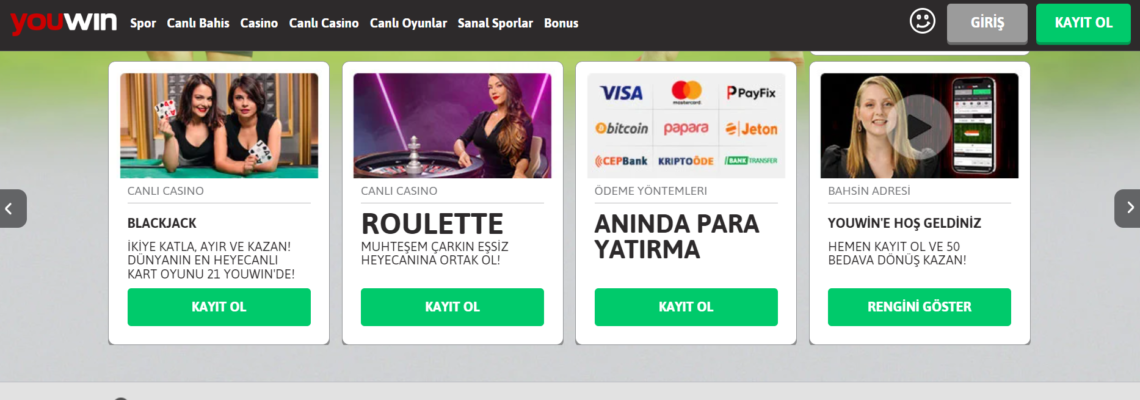Click the Mastercard payment logo
Image resolution: width=1140 pixels, height=400 pixels.
point(686,92)
